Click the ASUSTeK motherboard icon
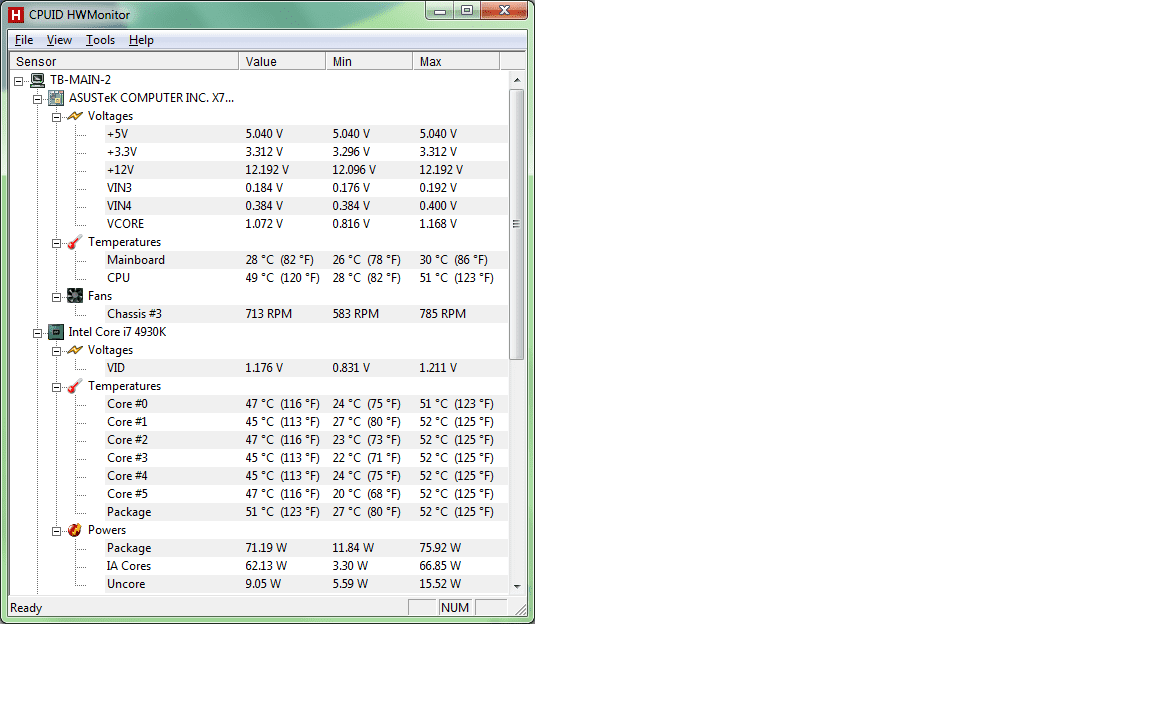 pyautogui.click(x=56, y=98)
